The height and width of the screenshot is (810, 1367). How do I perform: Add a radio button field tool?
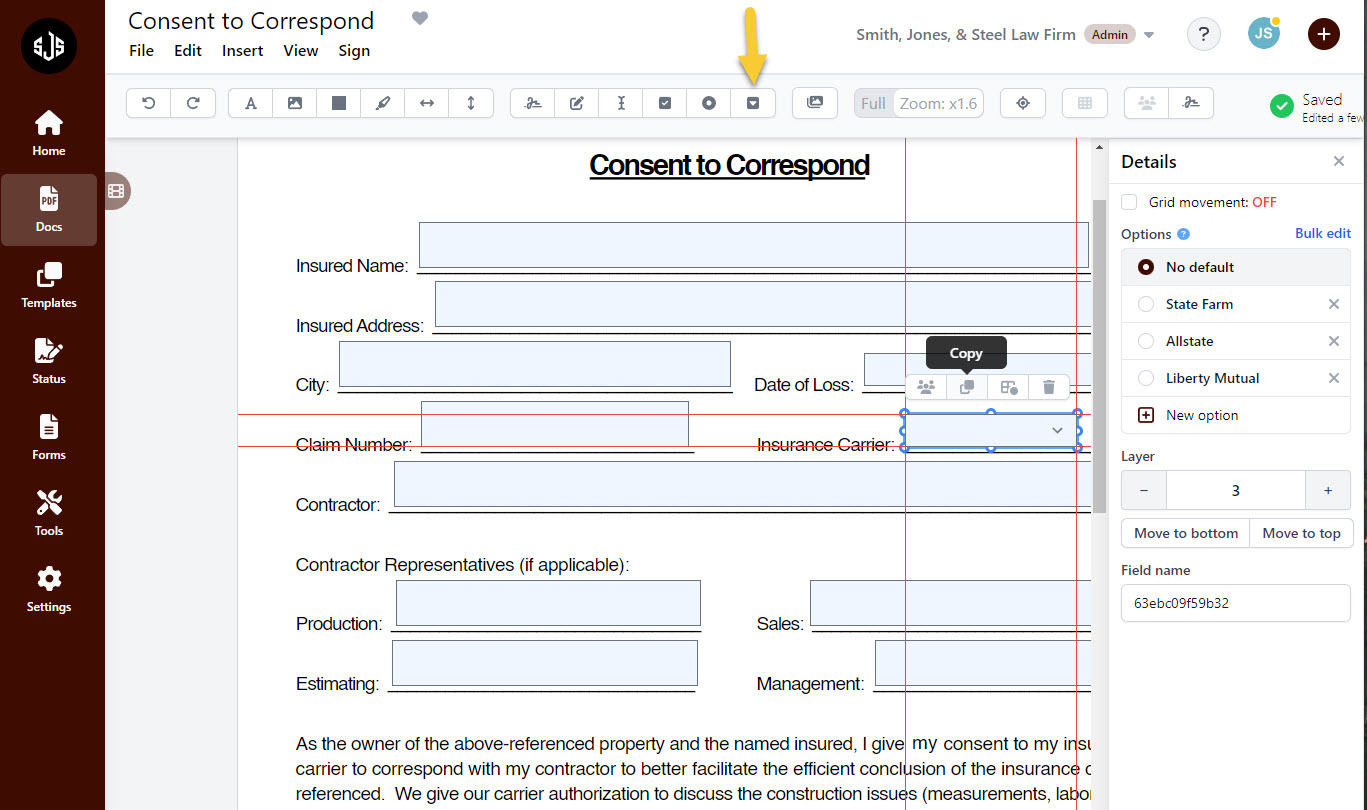point(709,103)
